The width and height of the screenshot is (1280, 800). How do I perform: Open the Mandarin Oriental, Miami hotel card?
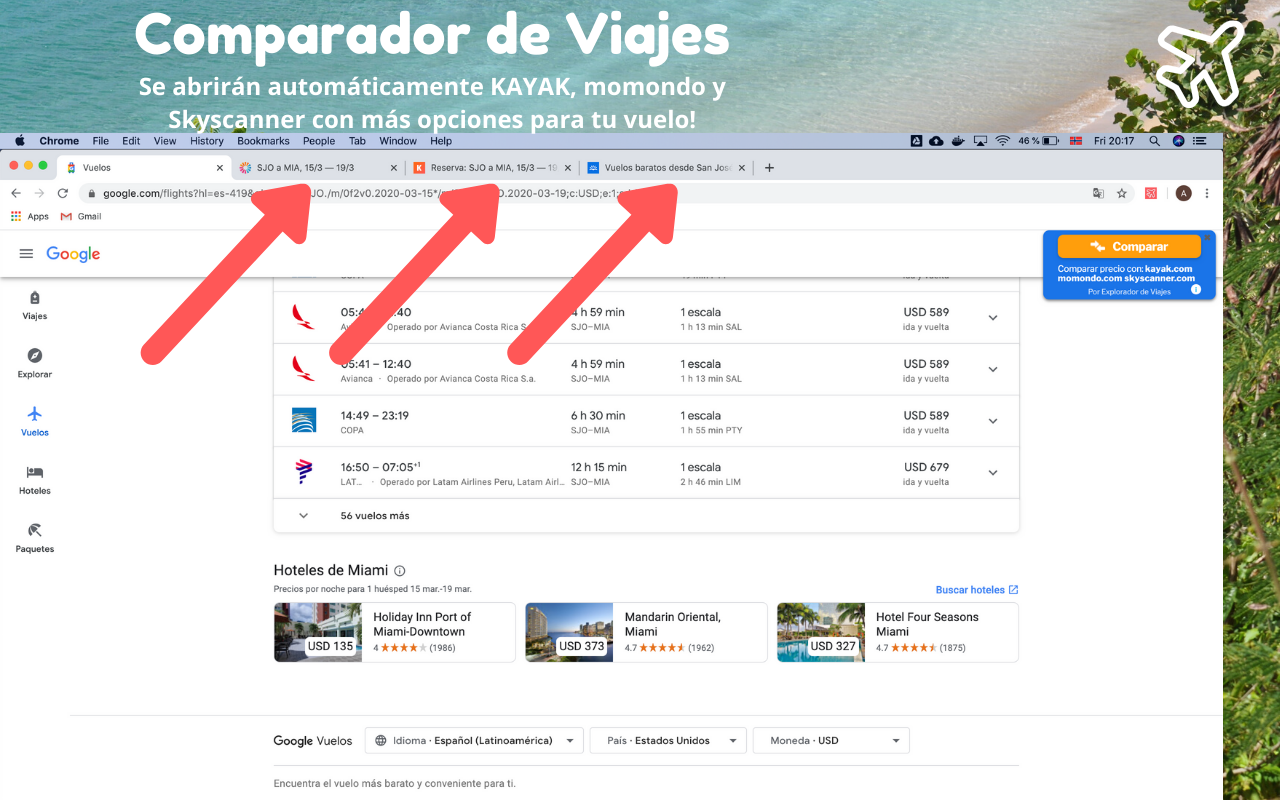point(646,632)
